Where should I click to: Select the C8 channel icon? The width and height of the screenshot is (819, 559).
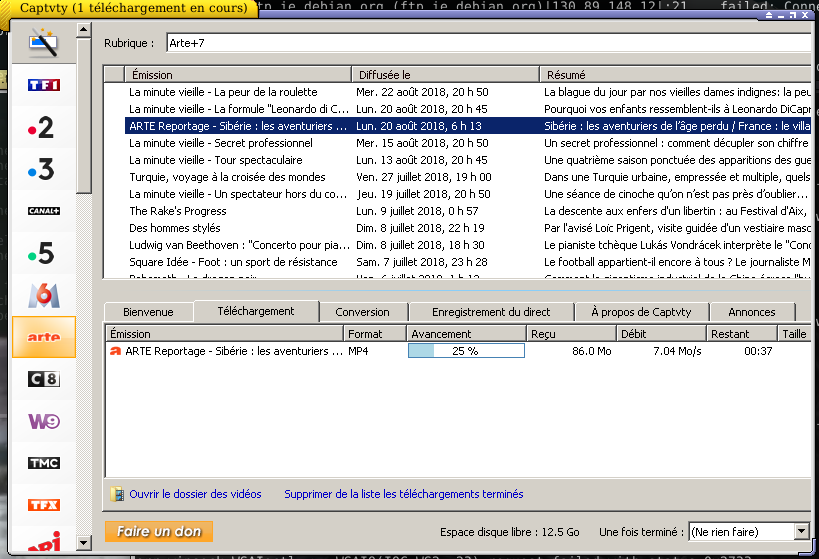point(44,379)
